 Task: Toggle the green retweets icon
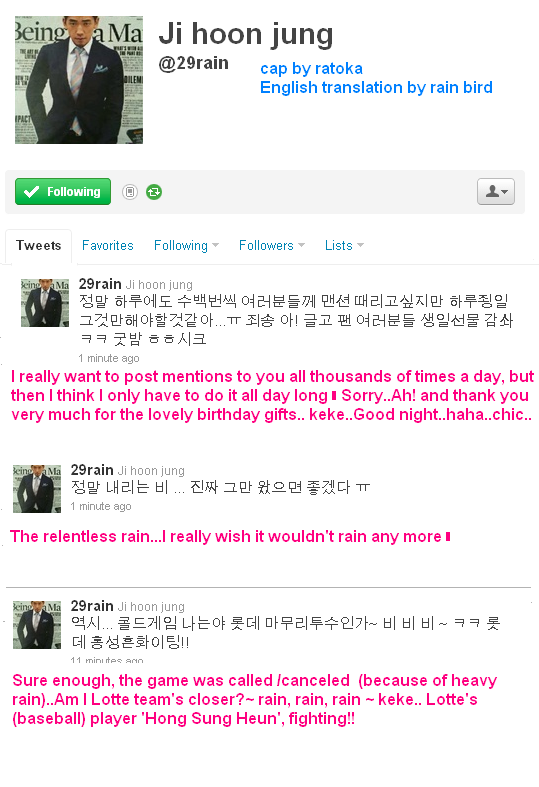click(154, 192)
